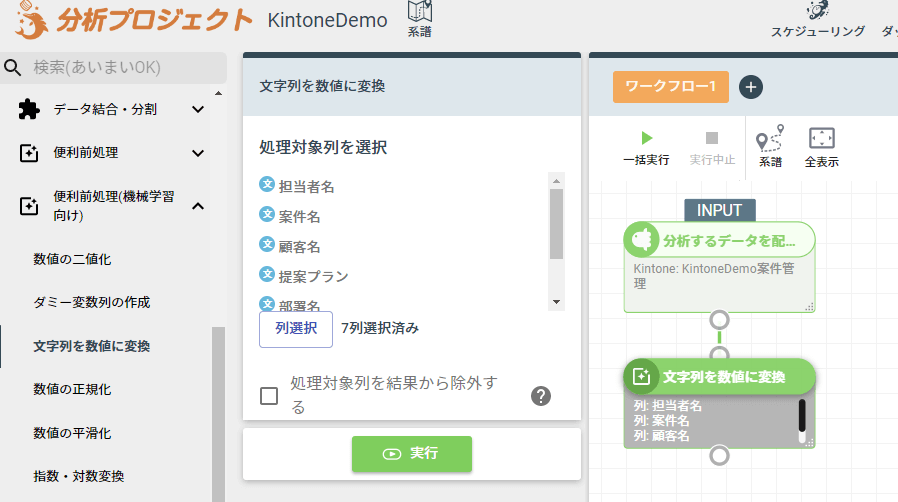The width and height of the screenshot is (898, 502).
Task: Click the 7列選択済み status text
Action: pos(380,328)
